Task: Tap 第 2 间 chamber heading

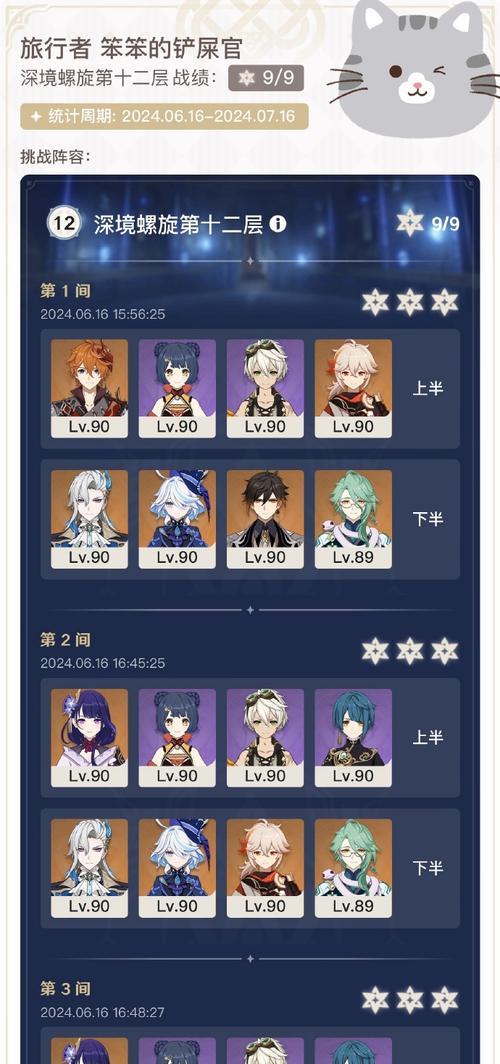Action: pyautogui.click(x=65, y=640)
